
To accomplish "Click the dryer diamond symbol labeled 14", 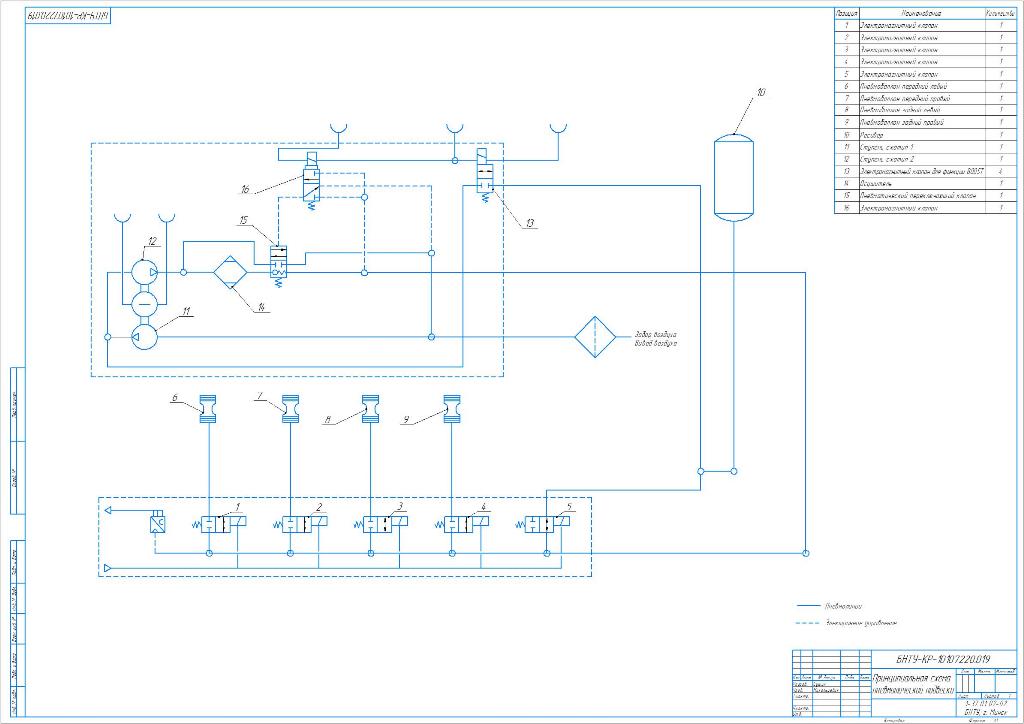I will (233, 272).
